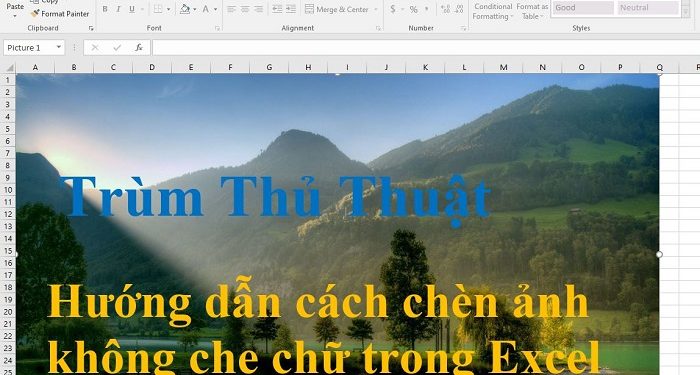Toggle Italic formatting
Screen dimensions: 700x375
coord(118,9)
